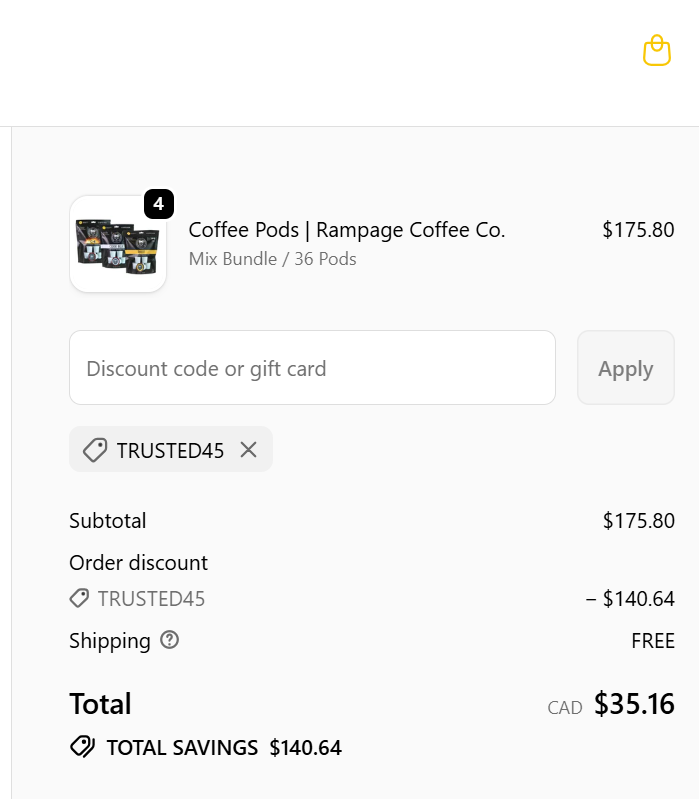Click the Shipping label

[x=109, y=640]
